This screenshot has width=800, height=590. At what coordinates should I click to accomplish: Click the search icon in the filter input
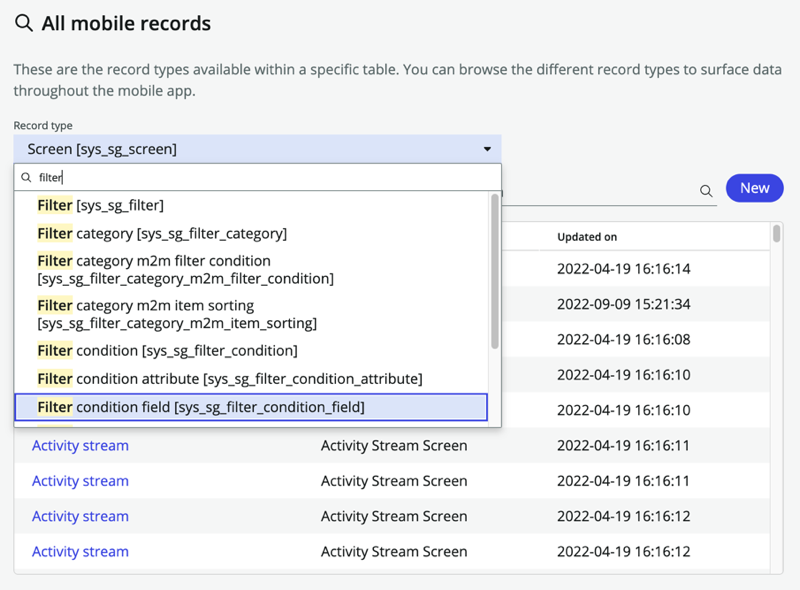pyautogui.click(x=26, y=177)
